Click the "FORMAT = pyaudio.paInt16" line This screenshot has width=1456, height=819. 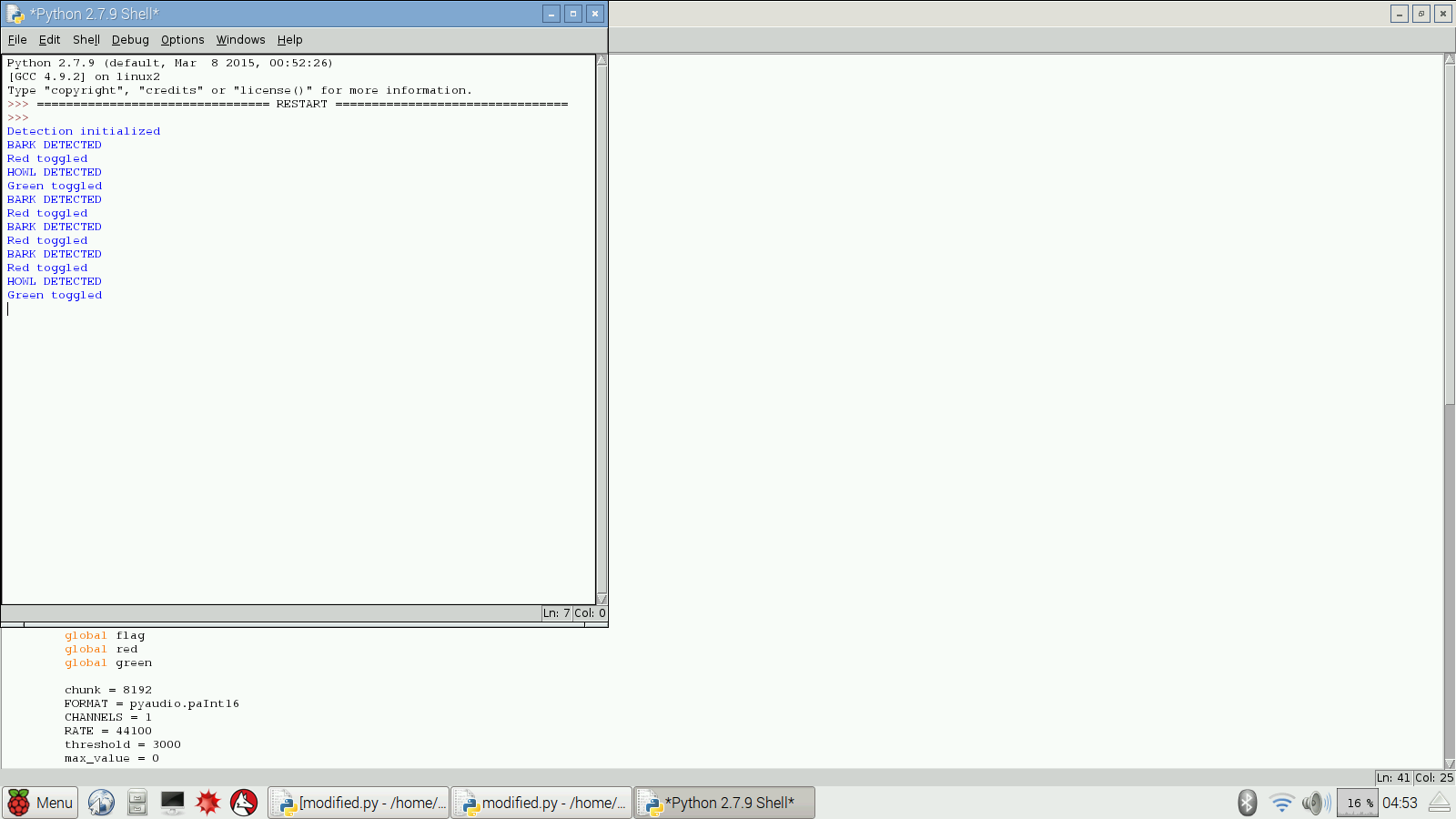tap(152, 703)
